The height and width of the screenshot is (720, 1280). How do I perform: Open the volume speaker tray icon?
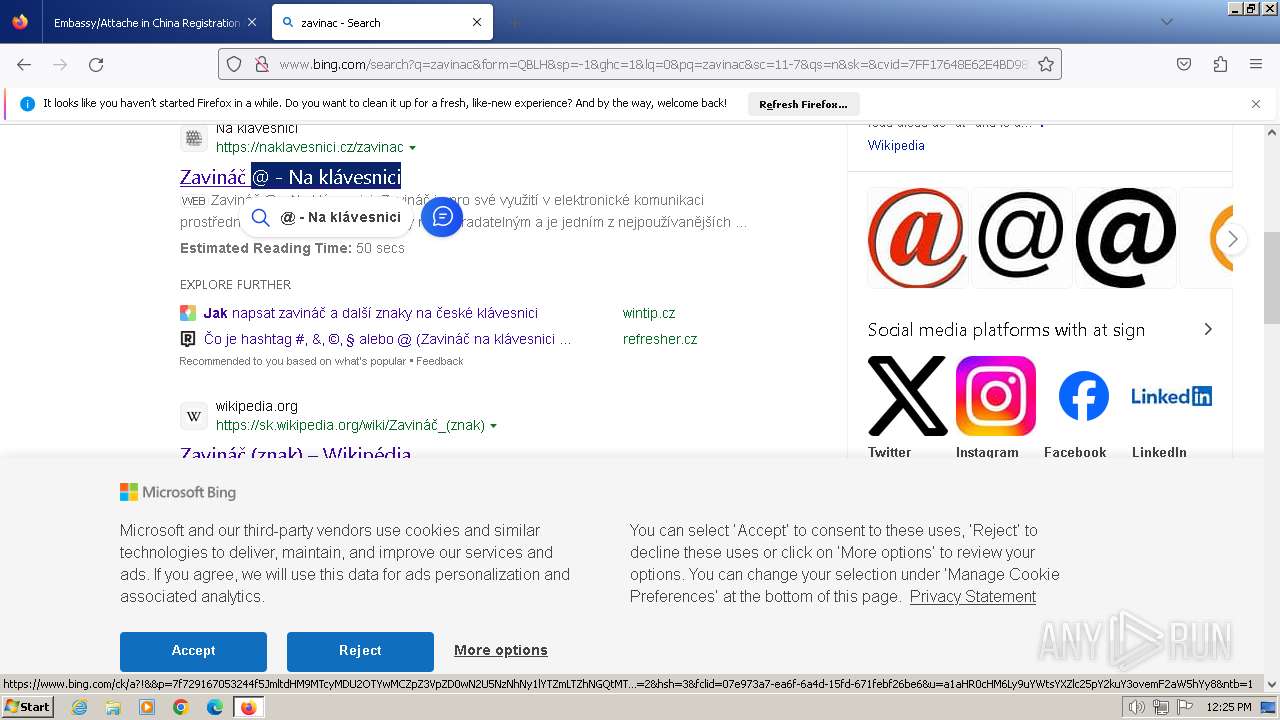tap(1137, 707)
